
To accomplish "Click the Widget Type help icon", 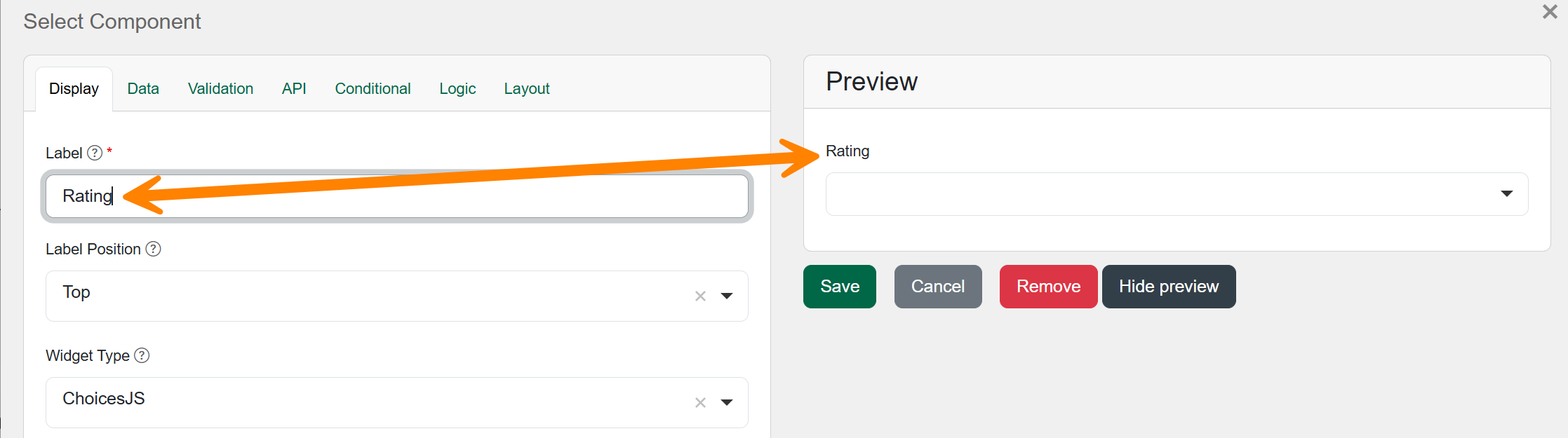I will click(142, 355).
